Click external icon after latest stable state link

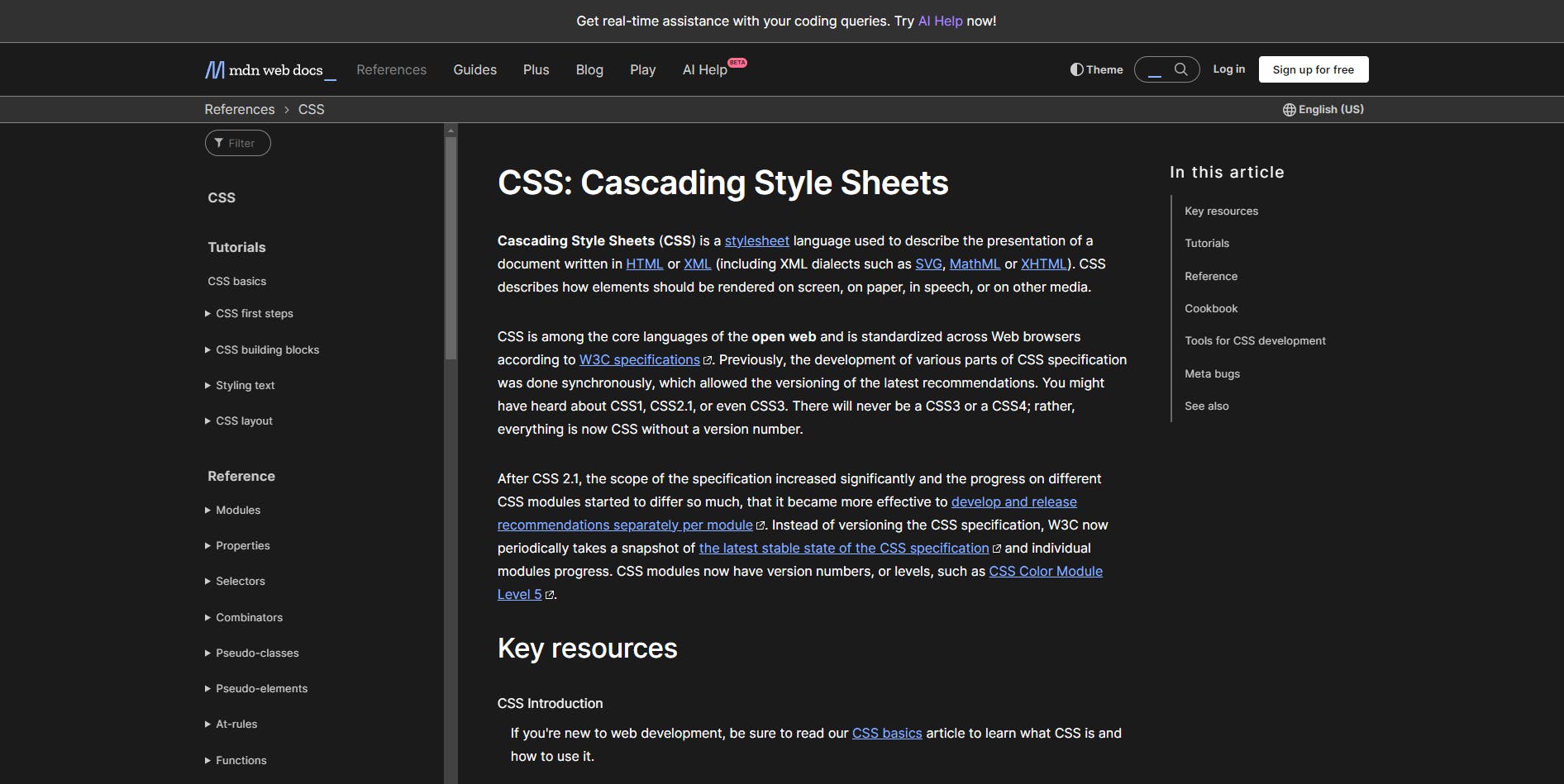996,549
